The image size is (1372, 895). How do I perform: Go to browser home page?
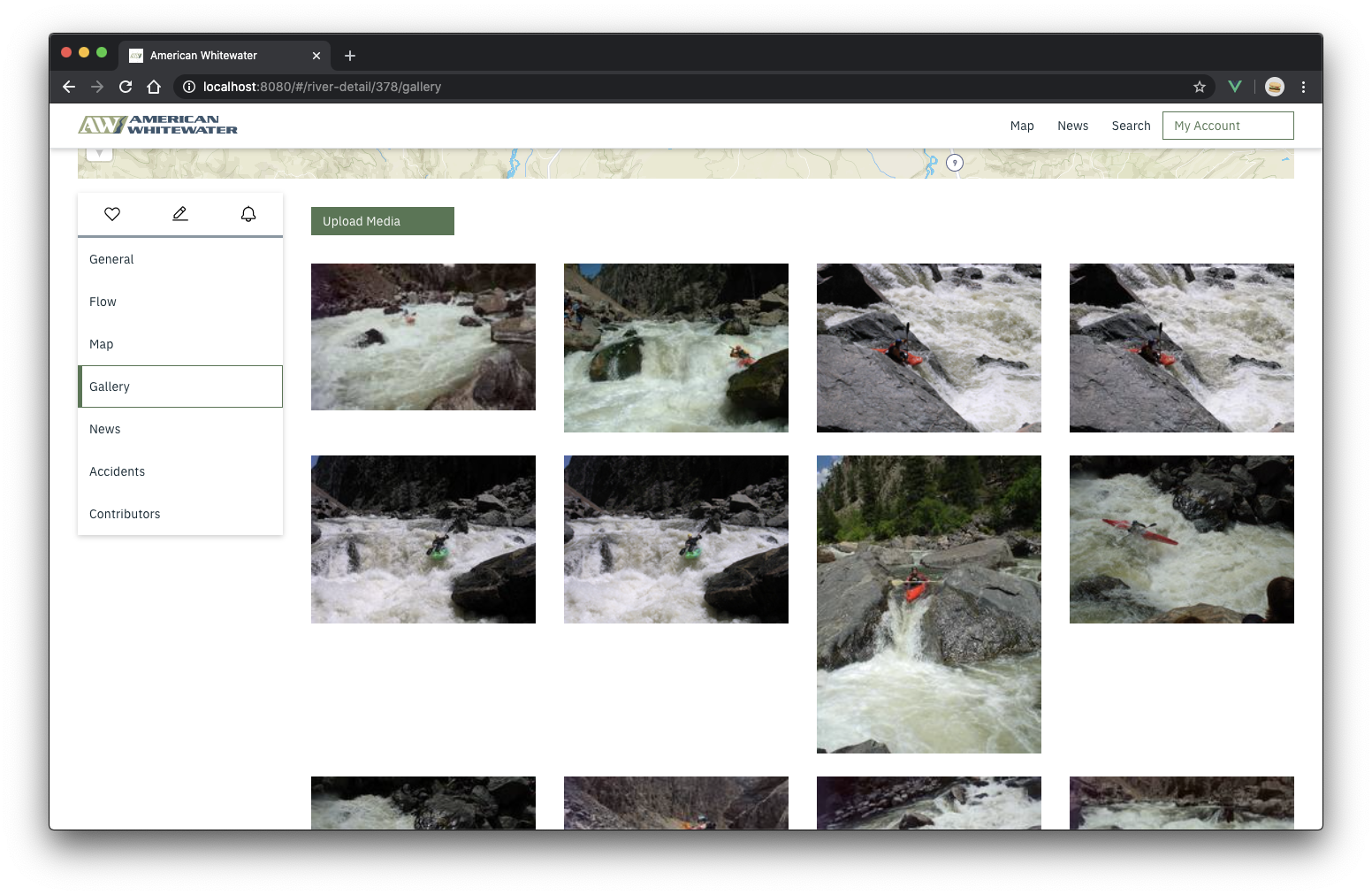154,87
